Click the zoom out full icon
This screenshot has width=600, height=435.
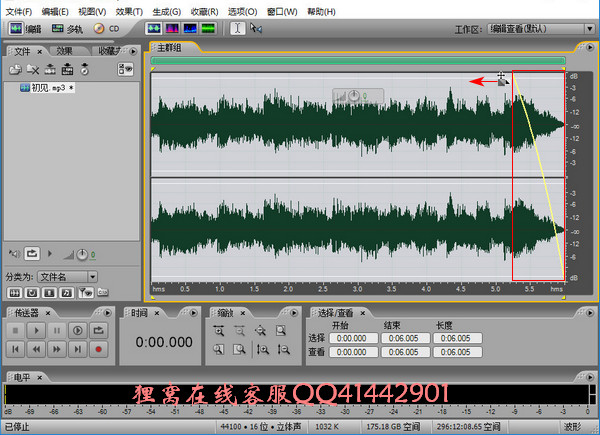coord(260,331)
